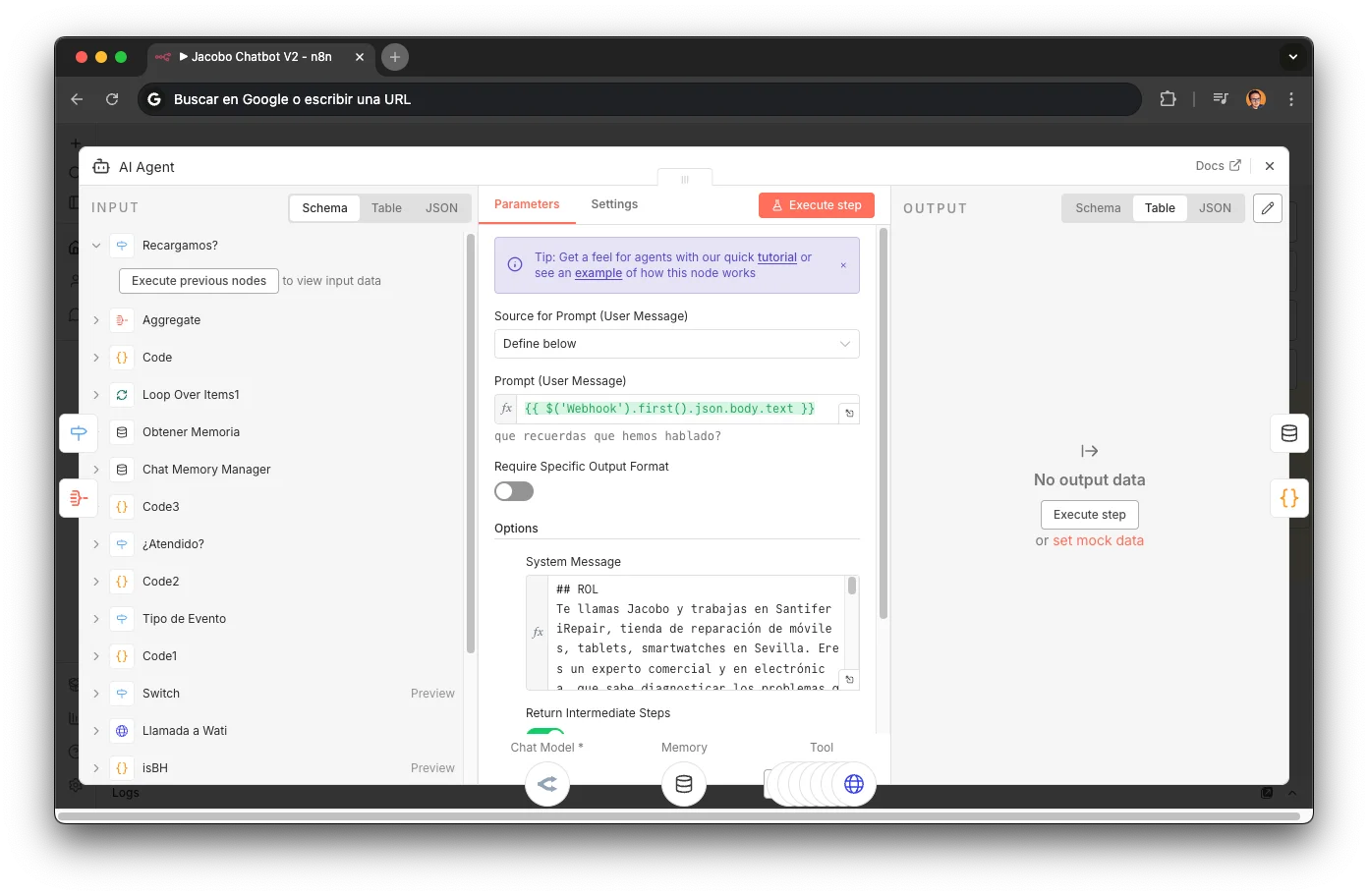
Task: Dismiss the tutorial tip banner
Action: click(843, 265)
